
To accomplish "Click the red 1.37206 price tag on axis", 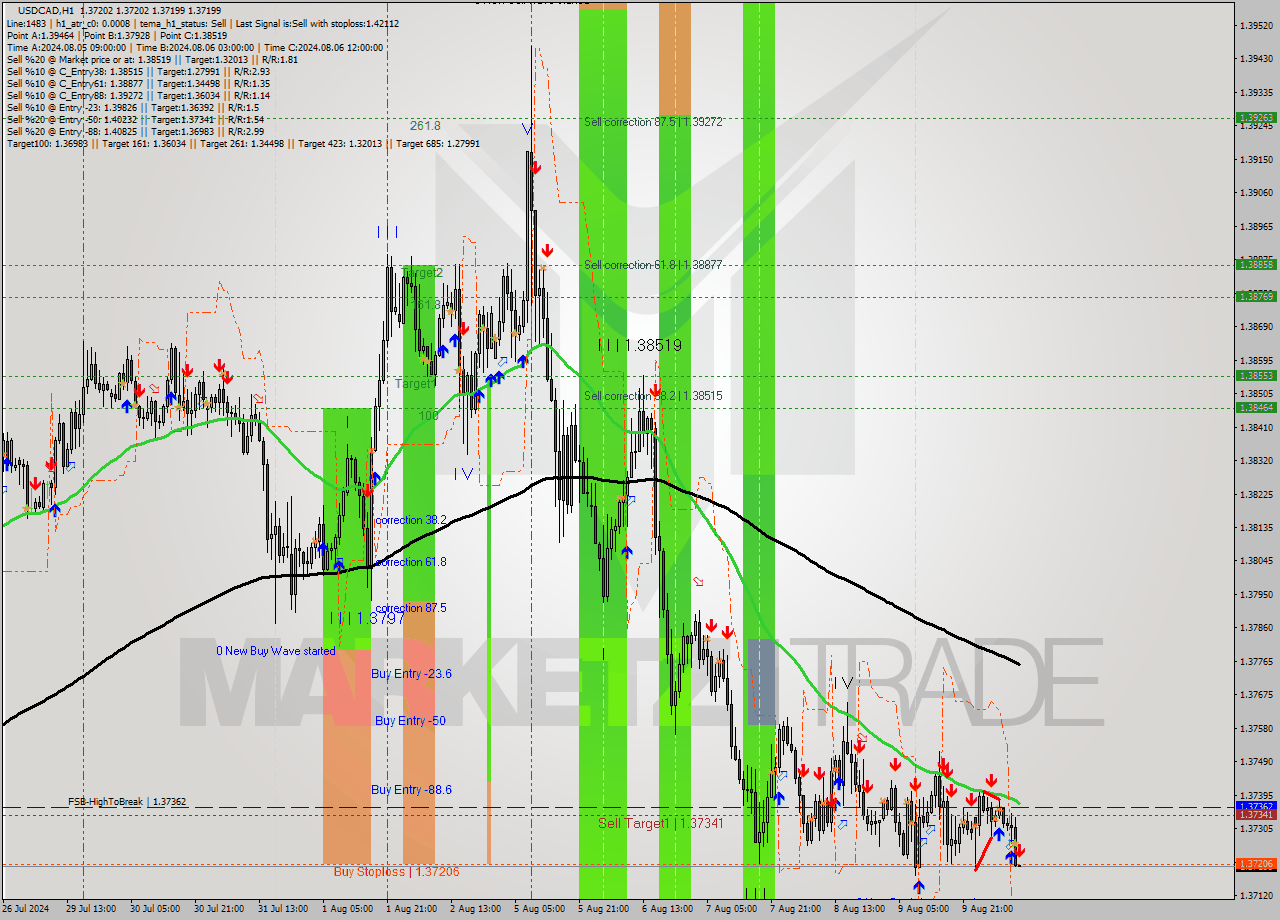I will coord(1255,864).
